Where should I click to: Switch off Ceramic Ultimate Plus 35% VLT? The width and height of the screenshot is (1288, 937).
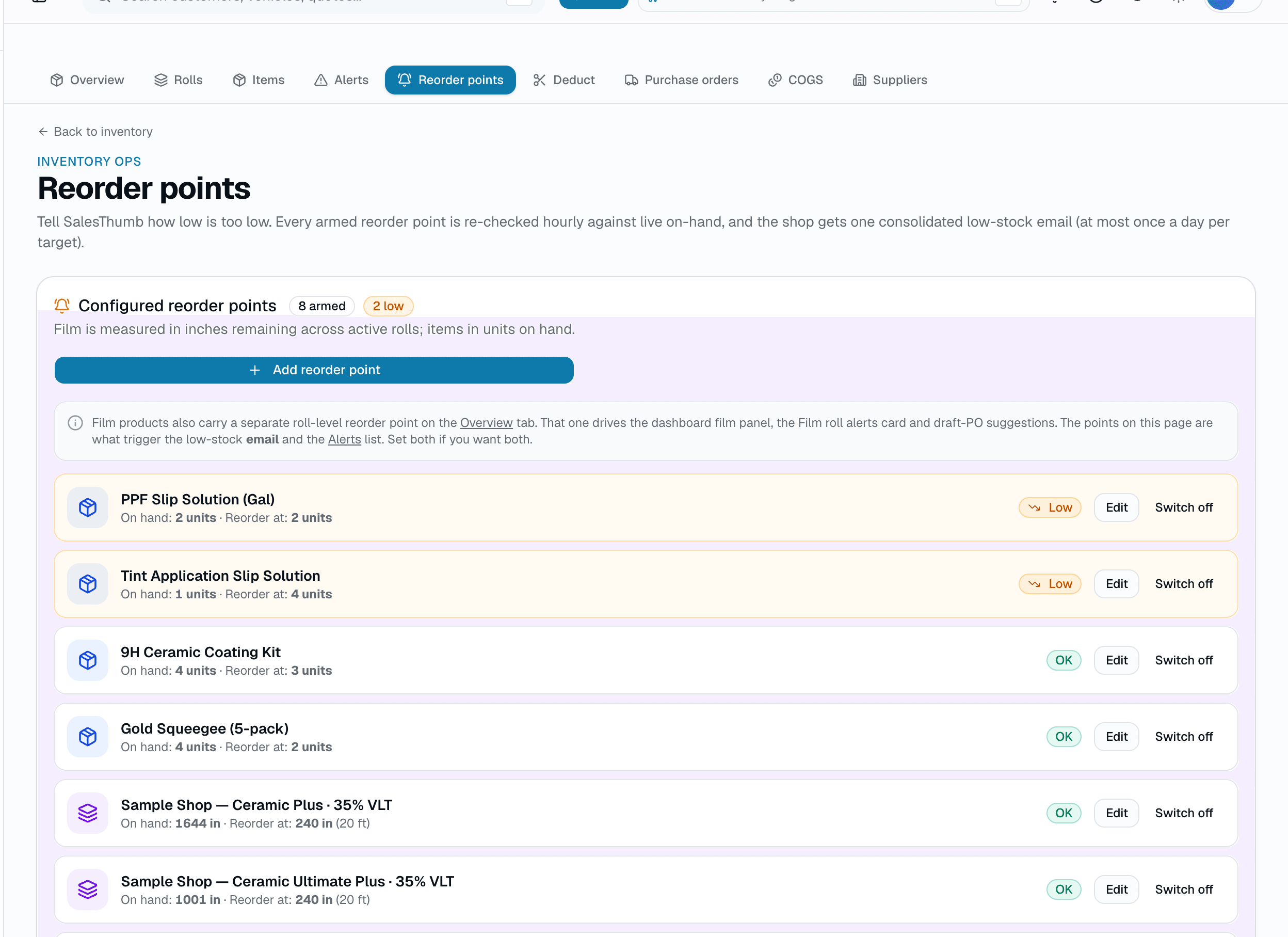pos(1184,890)
